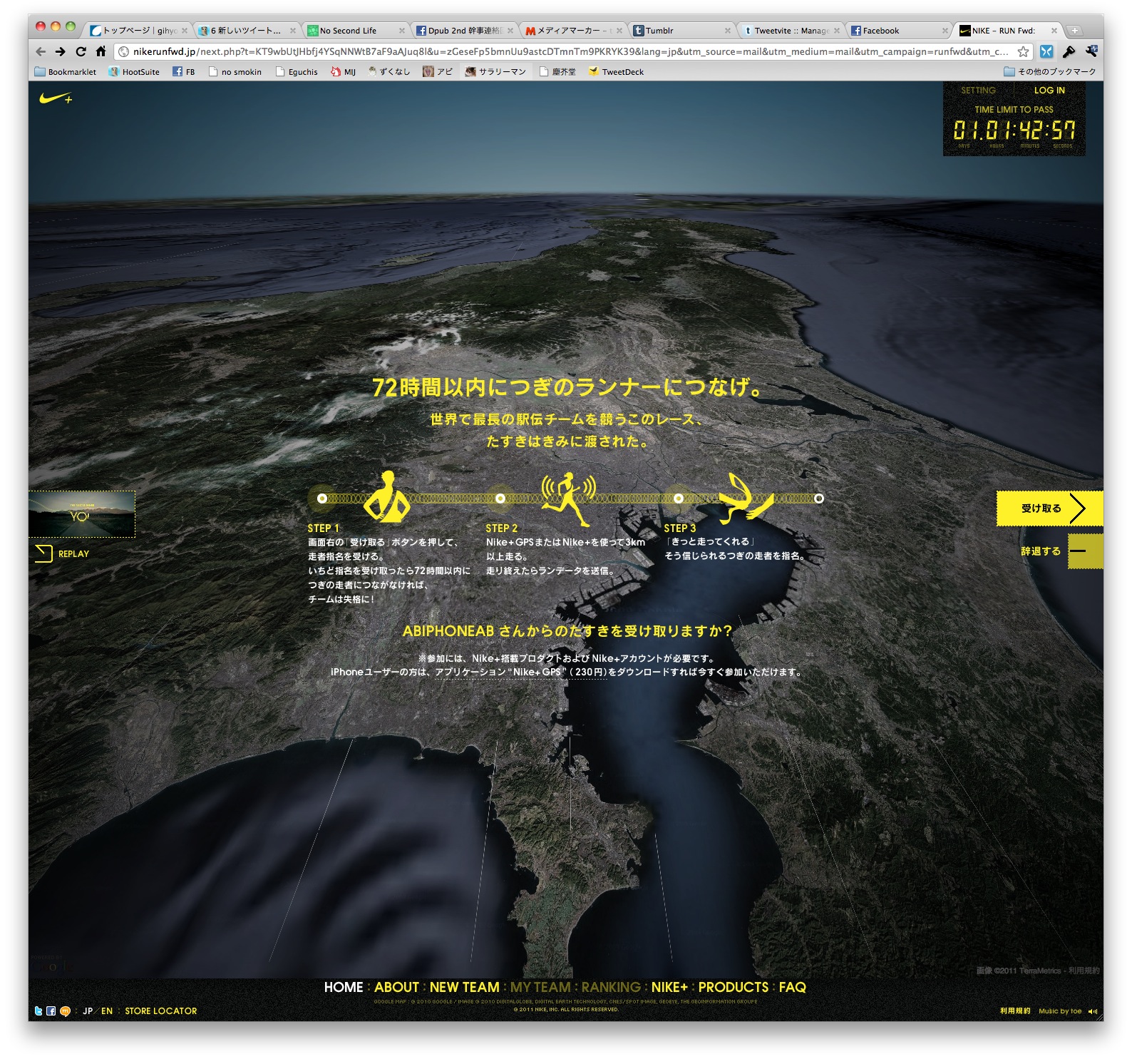
Task: Click the final white marker on step timeline
Action: click(x=819, y=498)
